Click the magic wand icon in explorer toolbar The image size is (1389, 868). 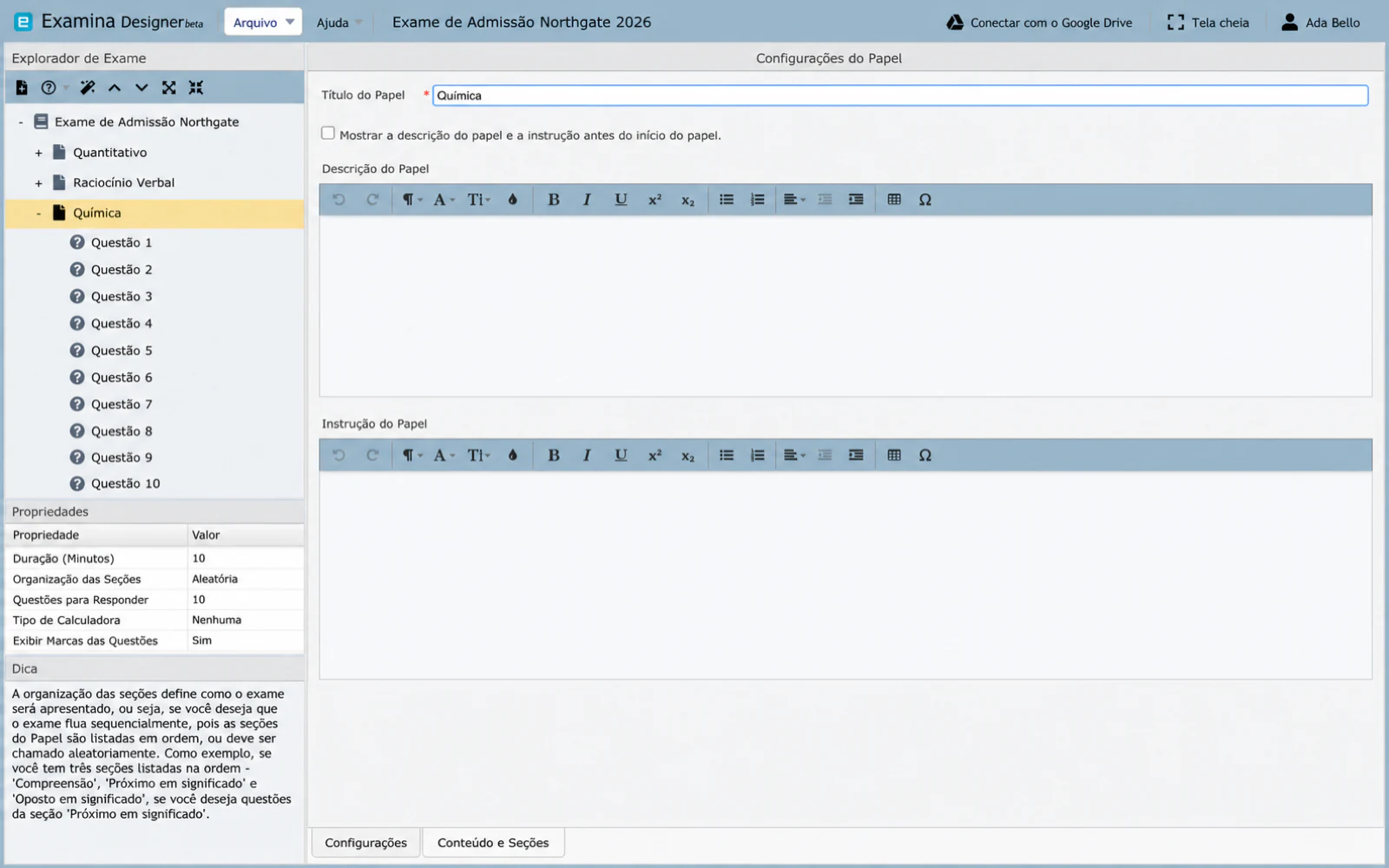click(87, 88)
